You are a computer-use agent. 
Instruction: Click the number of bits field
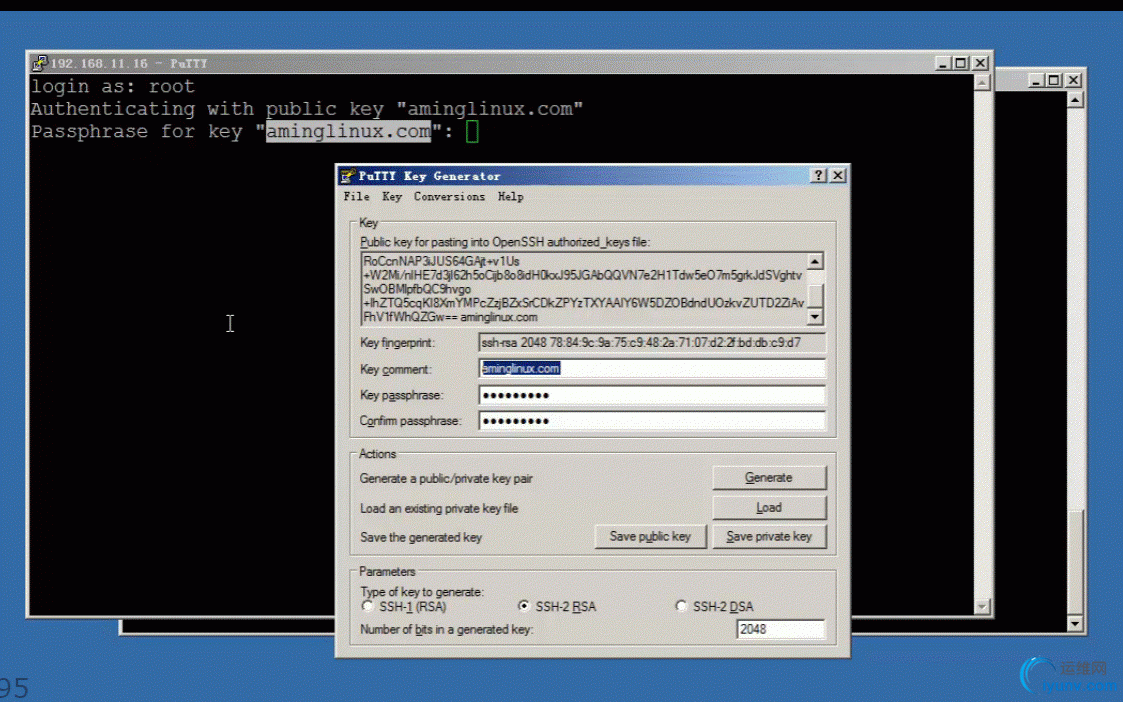click(781, 629)
